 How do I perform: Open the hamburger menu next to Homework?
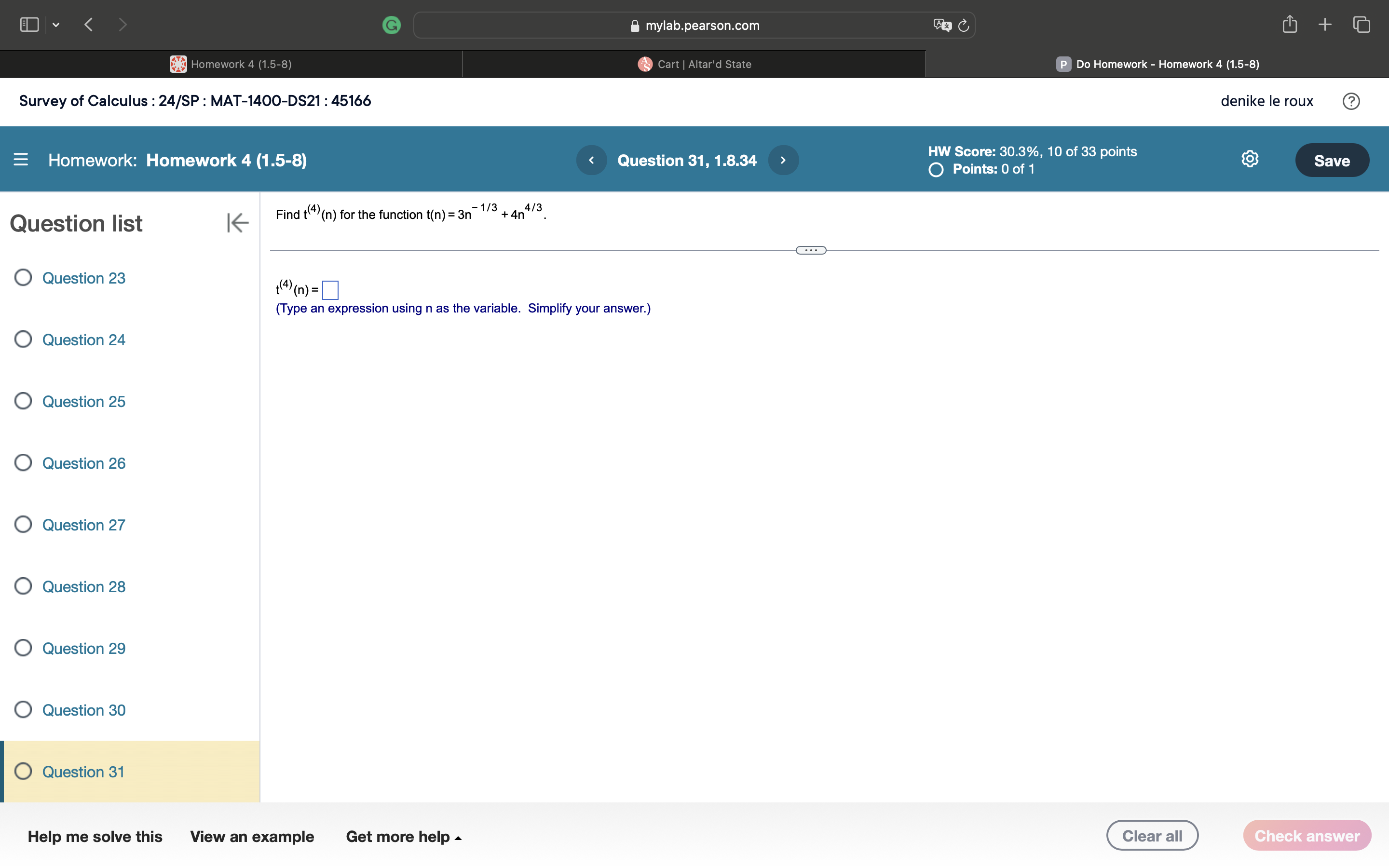pos(21,160)
